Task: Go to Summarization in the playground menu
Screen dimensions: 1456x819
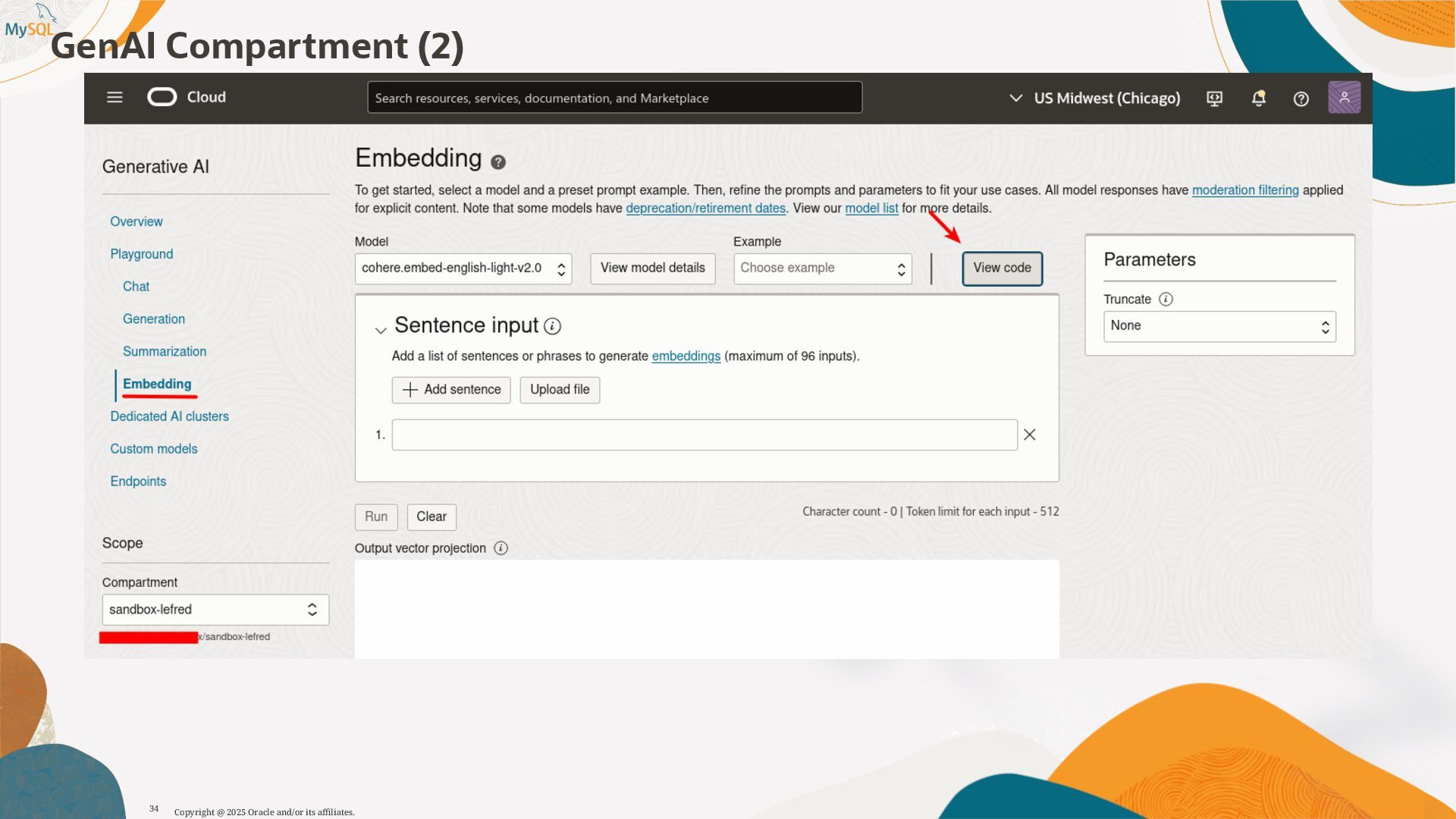Action: click(x=165, y=352)
